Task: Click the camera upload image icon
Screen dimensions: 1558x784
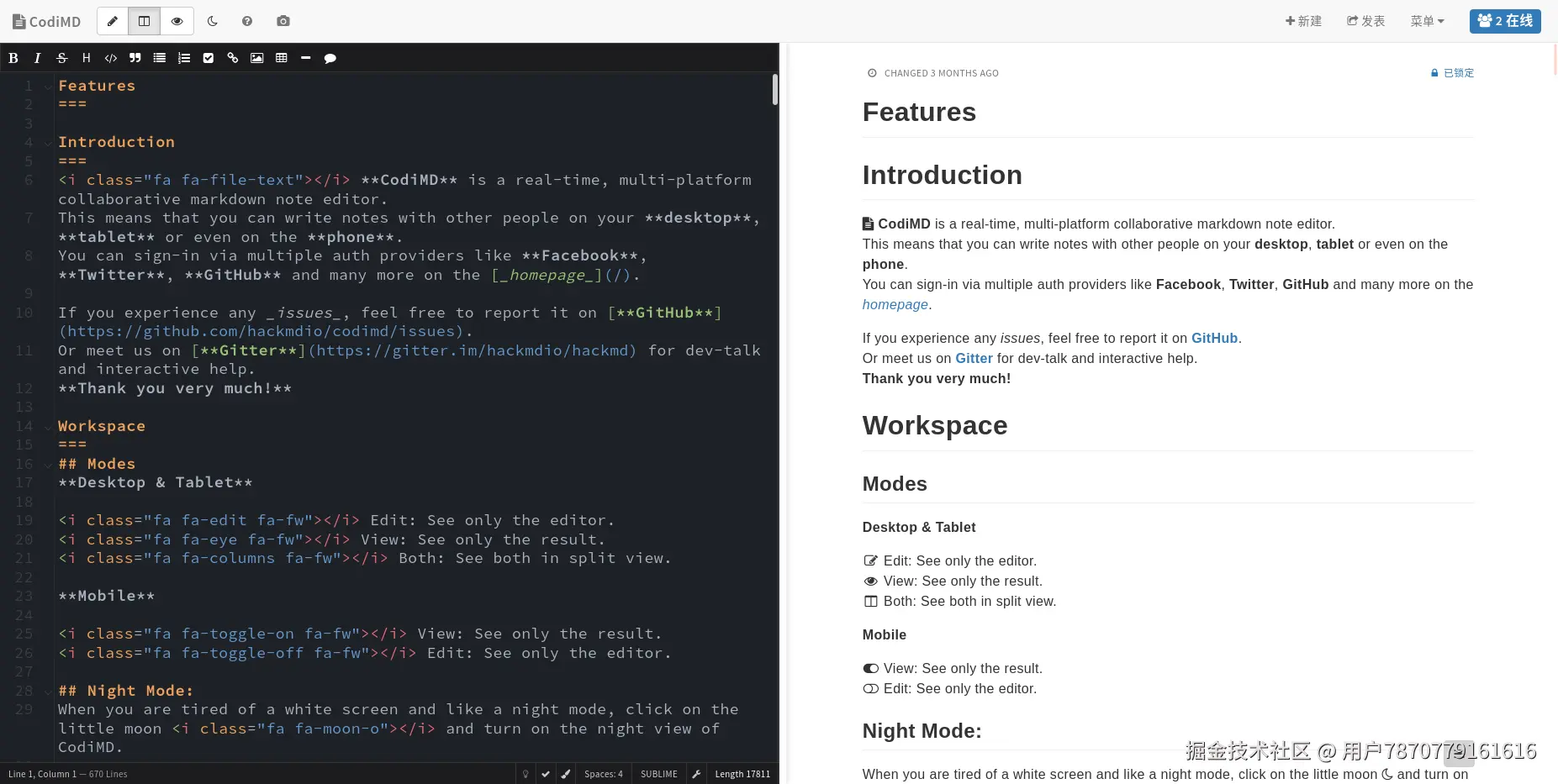Action: [x=283, y=21]
